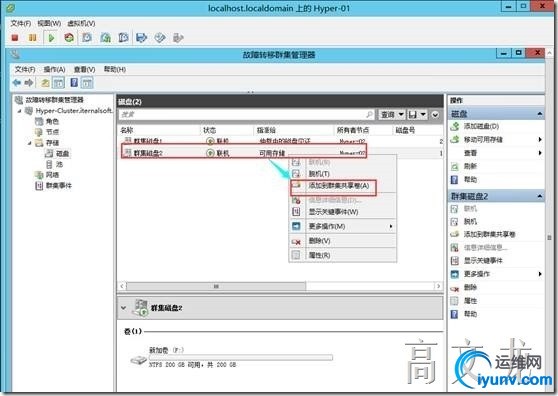
Task: Open 文件(F) menu in cluster manager window
Action: [x=25, y=69]
